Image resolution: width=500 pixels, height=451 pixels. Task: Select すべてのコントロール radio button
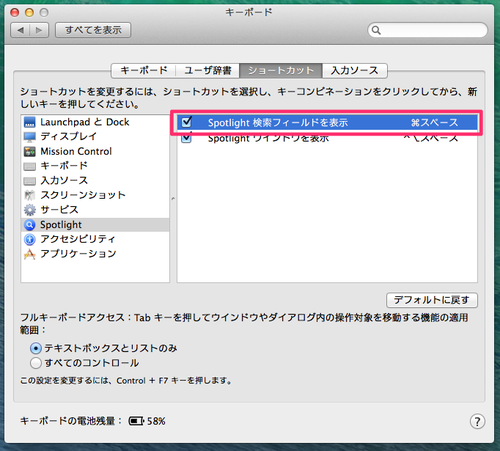coord(36,363)
